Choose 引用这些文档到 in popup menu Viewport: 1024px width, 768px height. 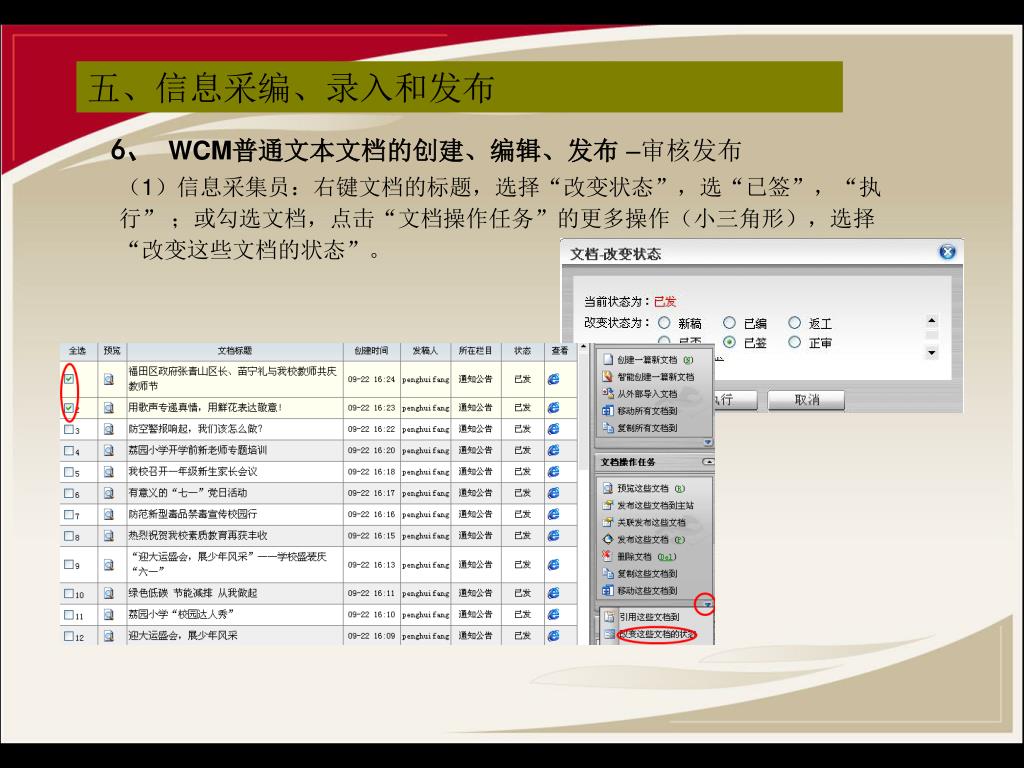[x=642, y=616]
